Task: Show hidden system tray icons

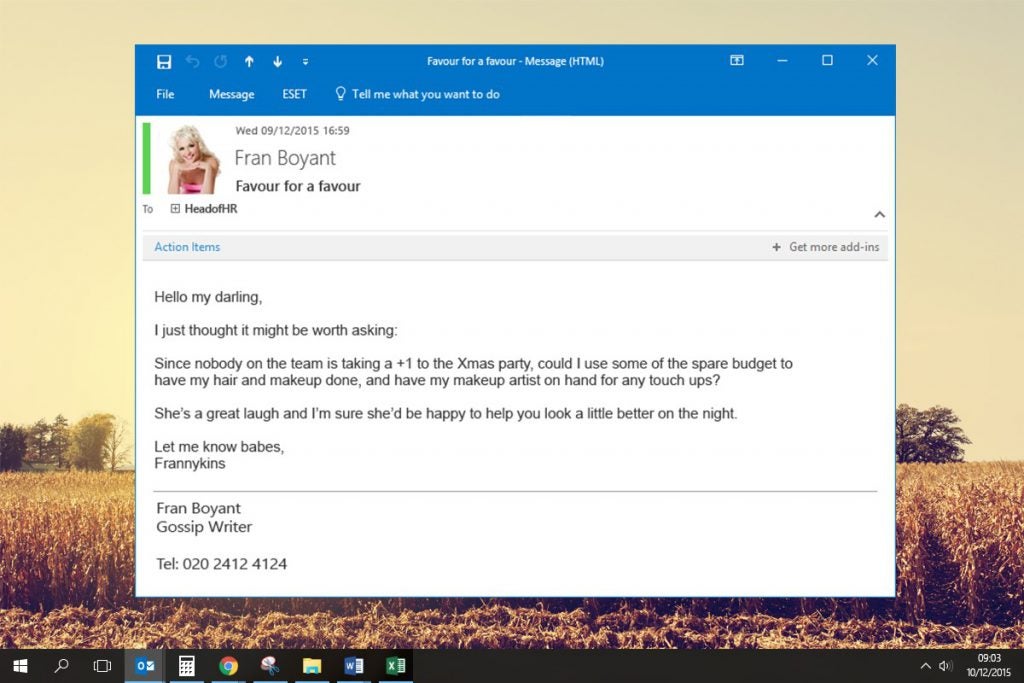Action: (925, 666)
